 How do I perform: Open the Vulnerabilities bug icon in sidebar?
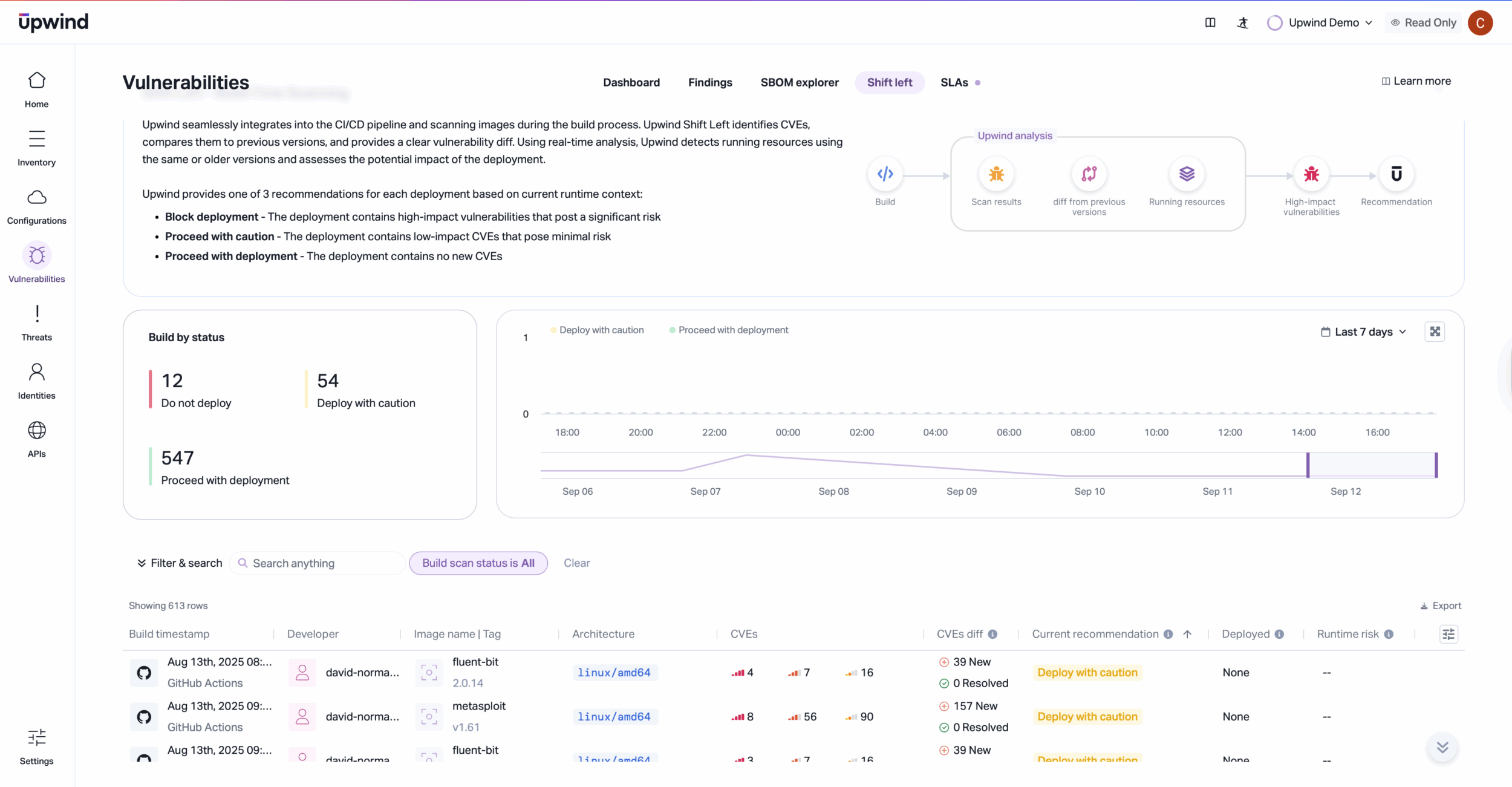[x=37, y=255]
